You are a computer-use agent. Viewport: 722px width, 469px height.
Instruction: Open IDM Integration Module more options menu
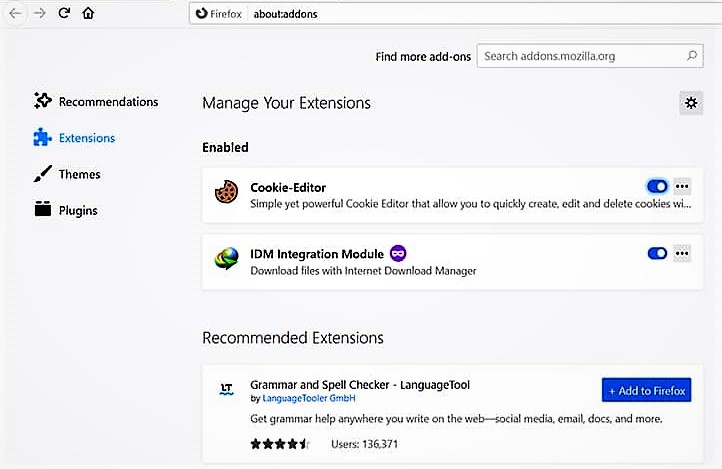[682, 253]
